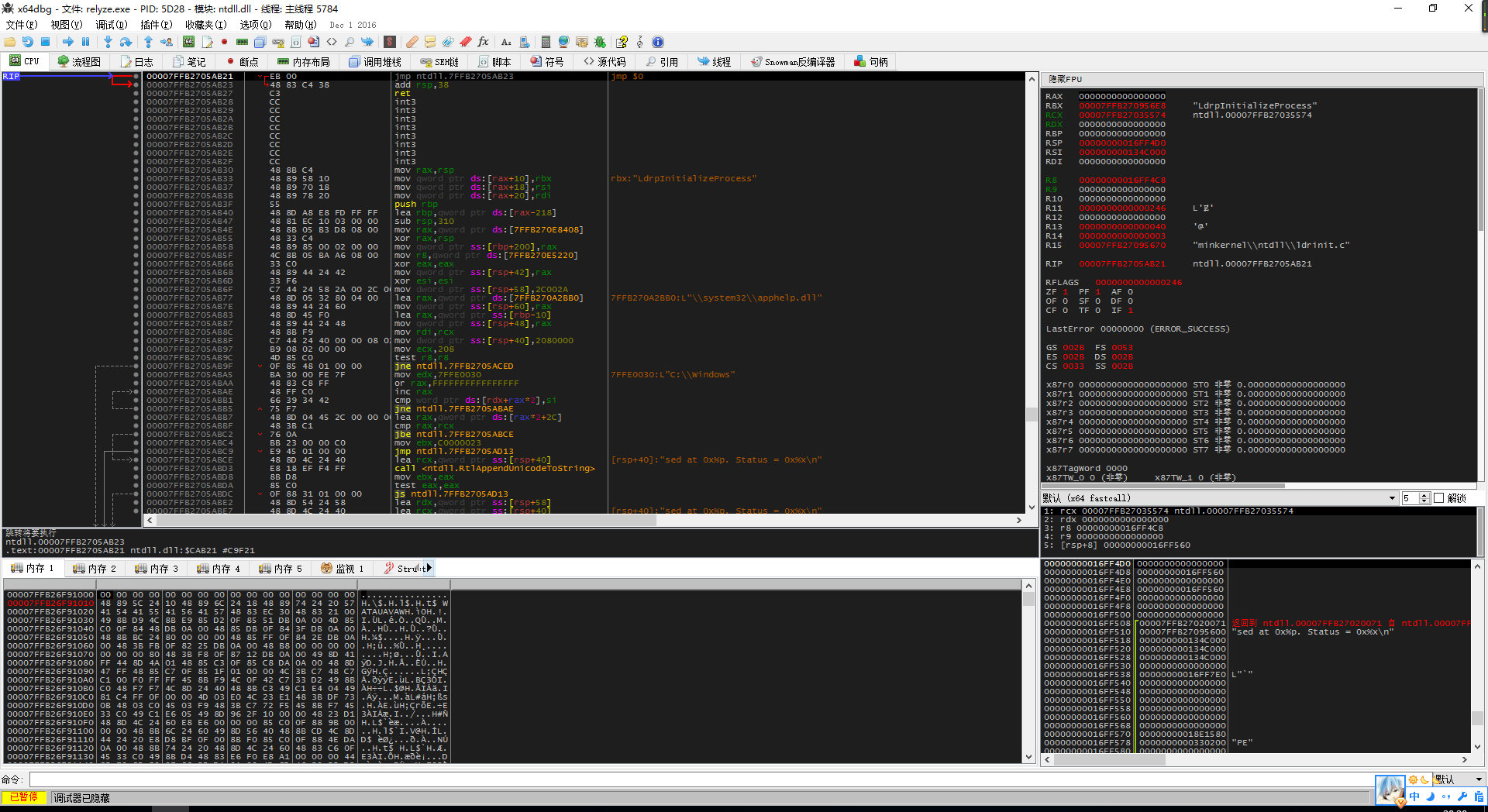Click the LastError ERROR_SUCCESS entry

point(1138,329)
